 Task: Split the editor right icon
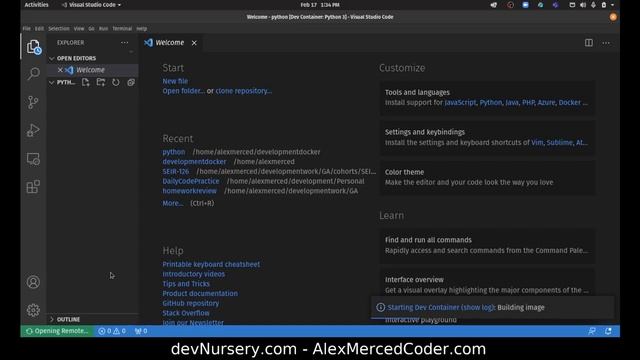point(589,42)
